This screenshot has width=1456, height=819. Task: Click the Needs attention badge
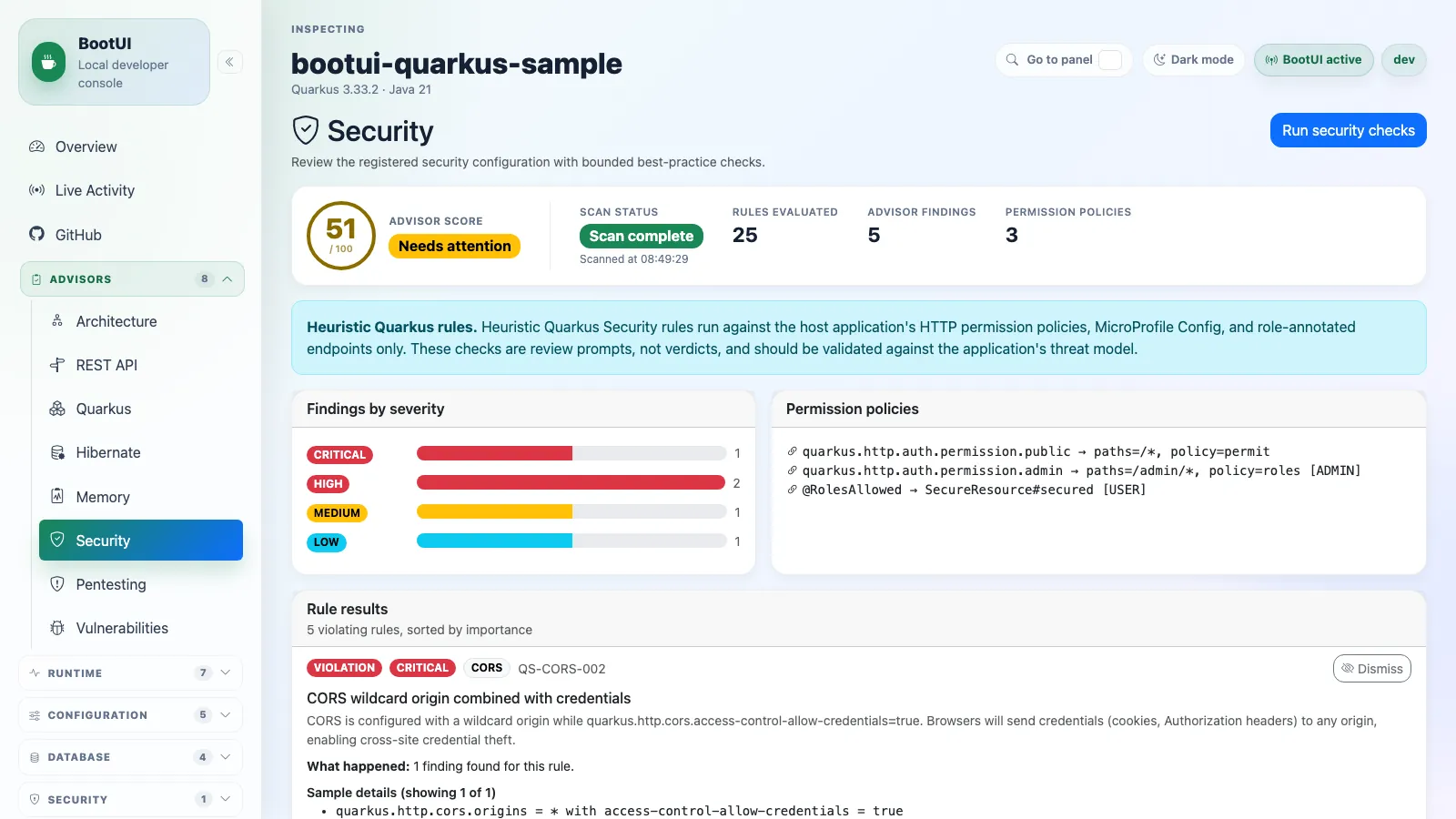tap(454, 247)
